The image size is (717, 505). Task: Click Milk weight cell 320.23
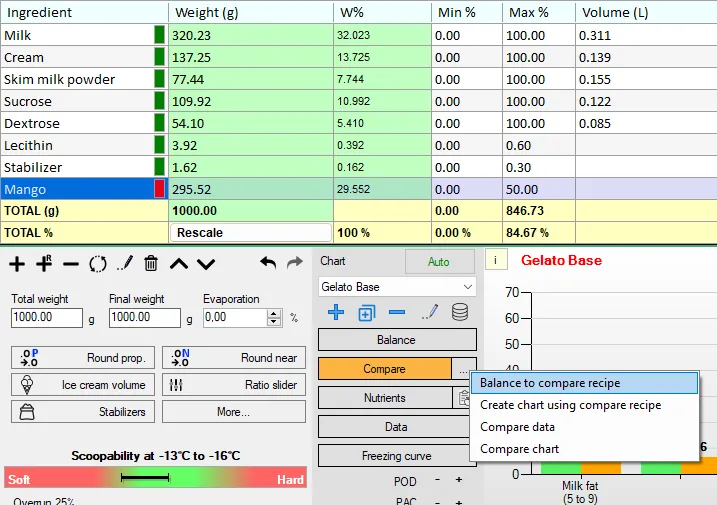click(251, 35)
